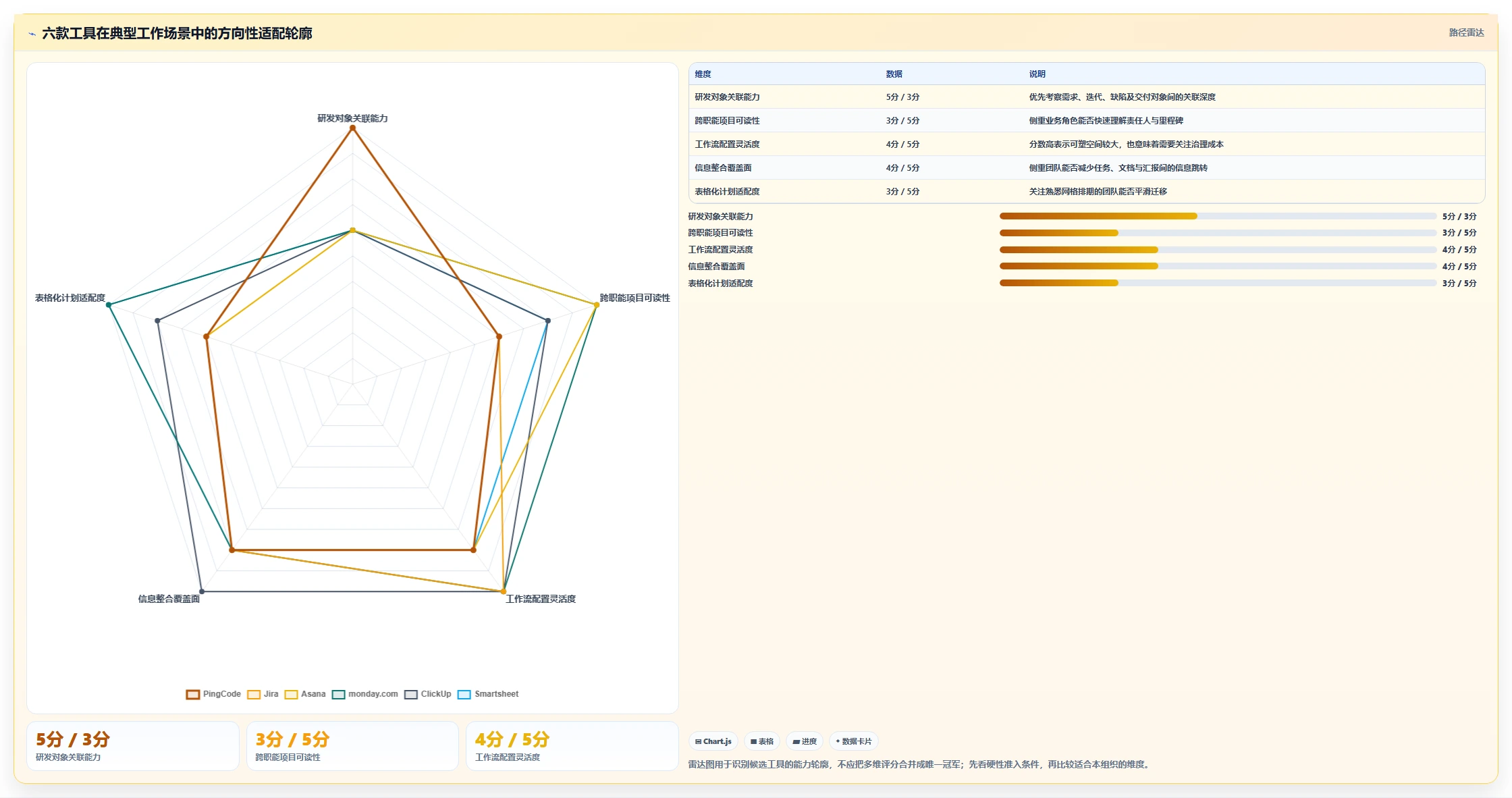1512x798 pixels.
Task: Click the 表格化计划适配度 progress bar
Action: [x=1218, y=283]
